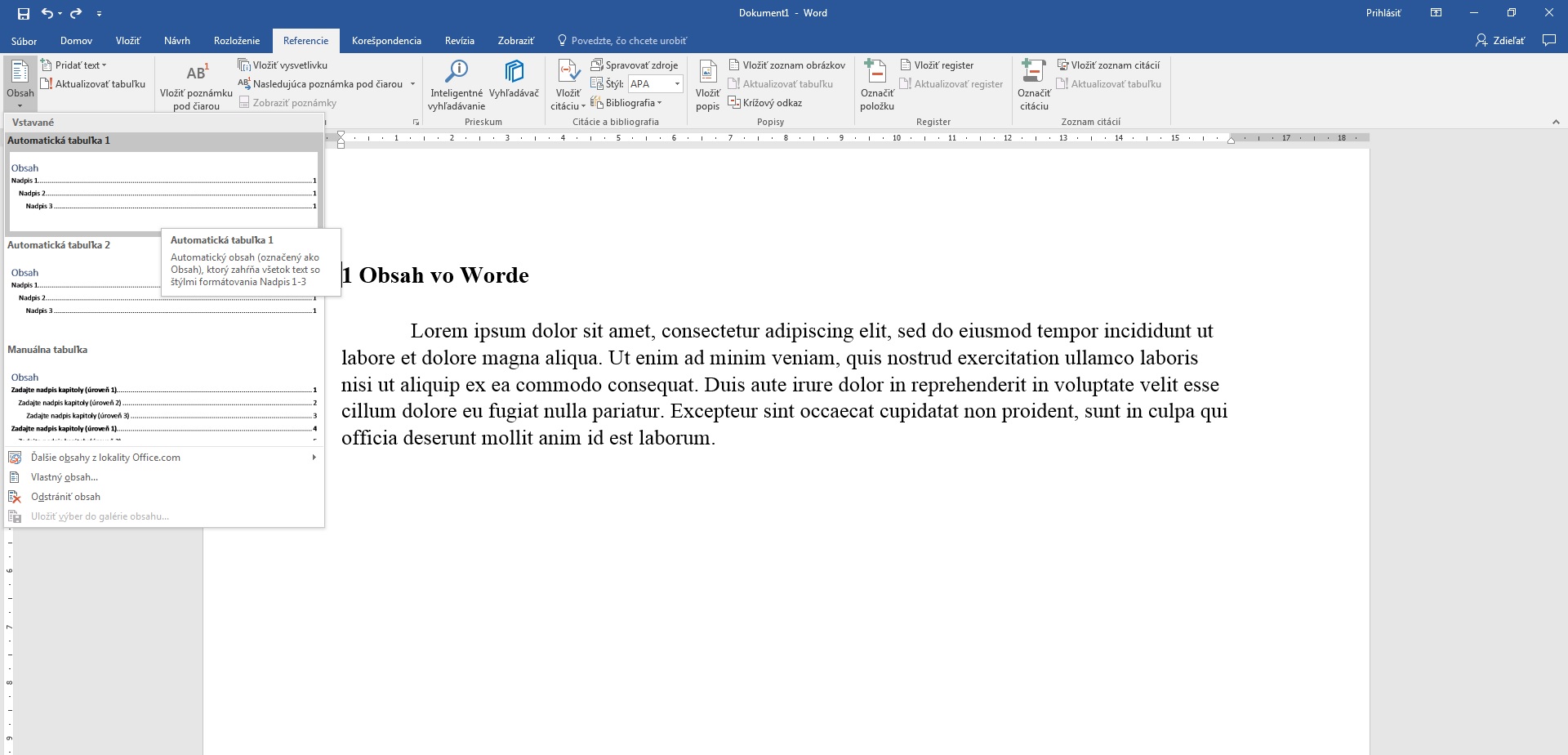
Task: Click Vložiť vysvetlivku
Action: click(x=283, y=65)
